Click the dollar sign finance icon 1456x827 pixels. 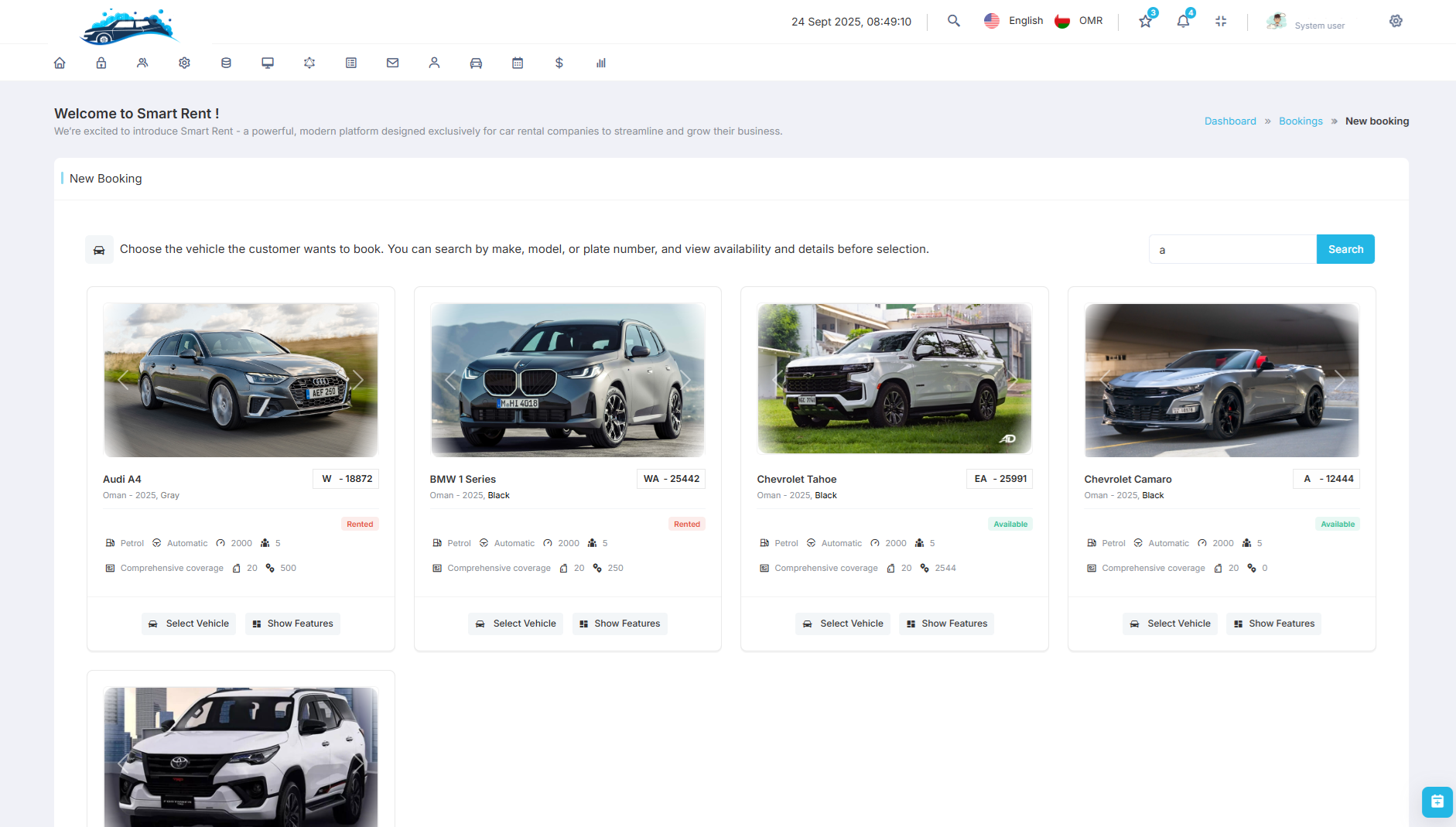[x=559, y=63]
